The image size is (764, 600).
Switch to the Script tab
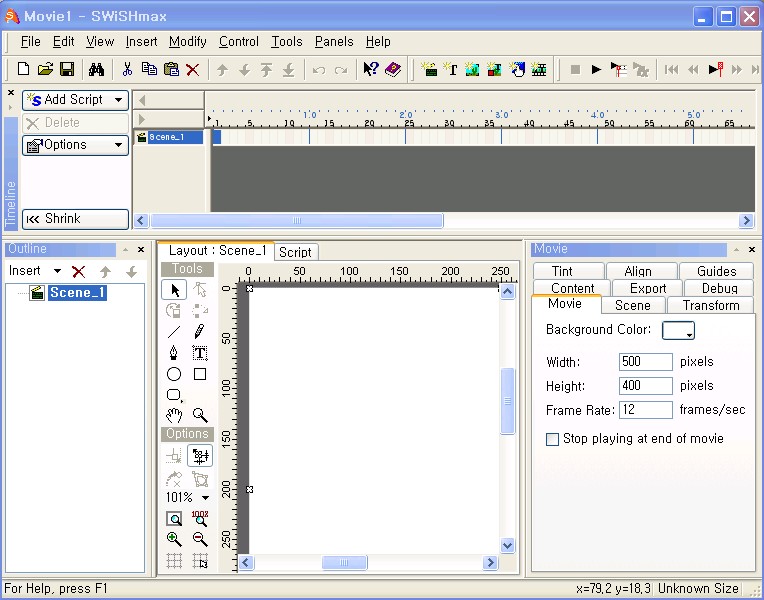(295, 252)
